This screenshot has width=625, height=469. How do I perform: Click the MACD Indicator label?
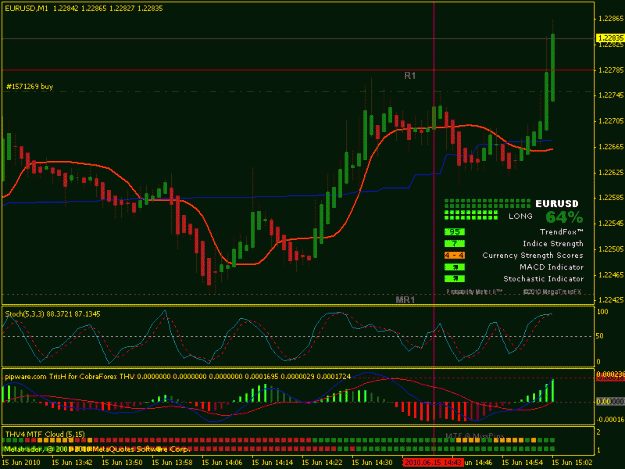(x=551, y=267)
